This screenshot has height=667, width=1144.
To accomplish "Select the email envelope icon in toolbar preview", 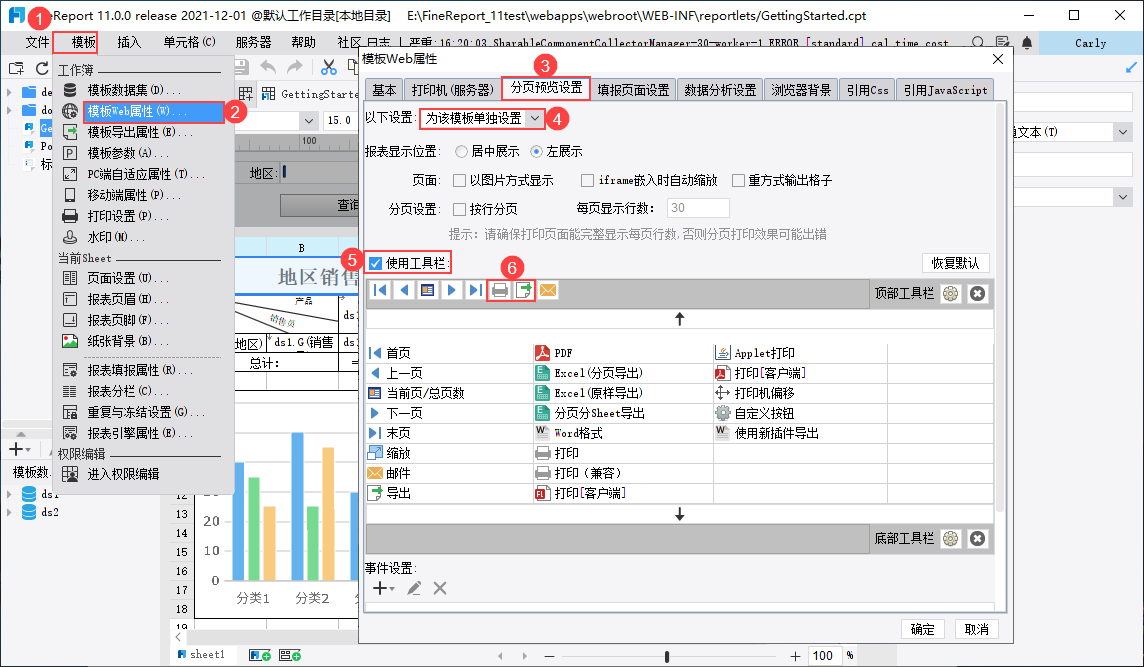I will coord(548,290).
